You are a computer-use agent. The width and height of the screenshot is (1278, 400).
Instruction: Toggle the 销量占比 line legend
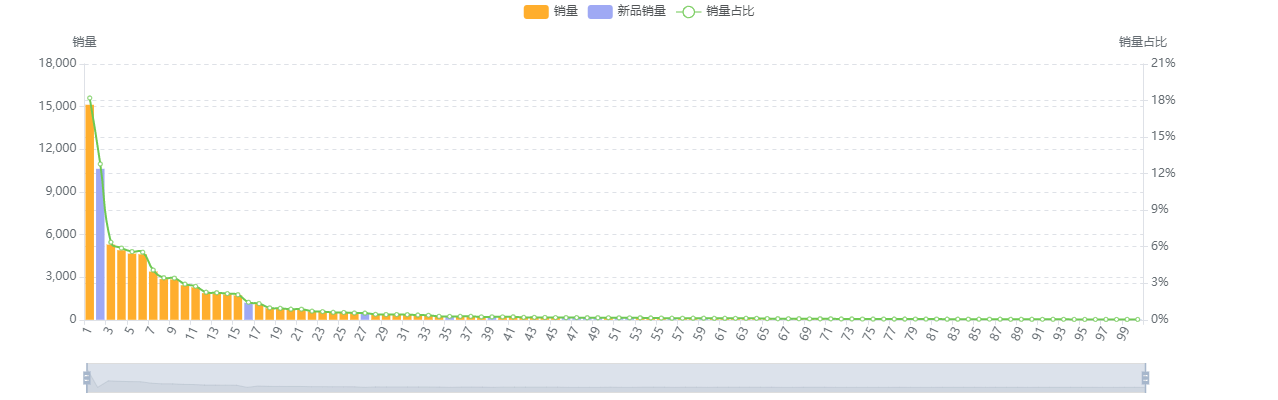point(715,11)
